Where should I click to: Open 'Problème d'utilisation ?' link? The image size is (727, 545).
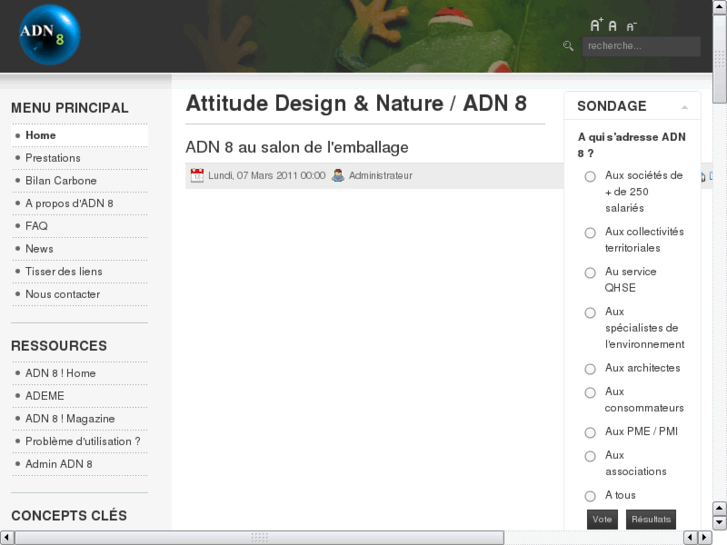click(x=79, y=442)
